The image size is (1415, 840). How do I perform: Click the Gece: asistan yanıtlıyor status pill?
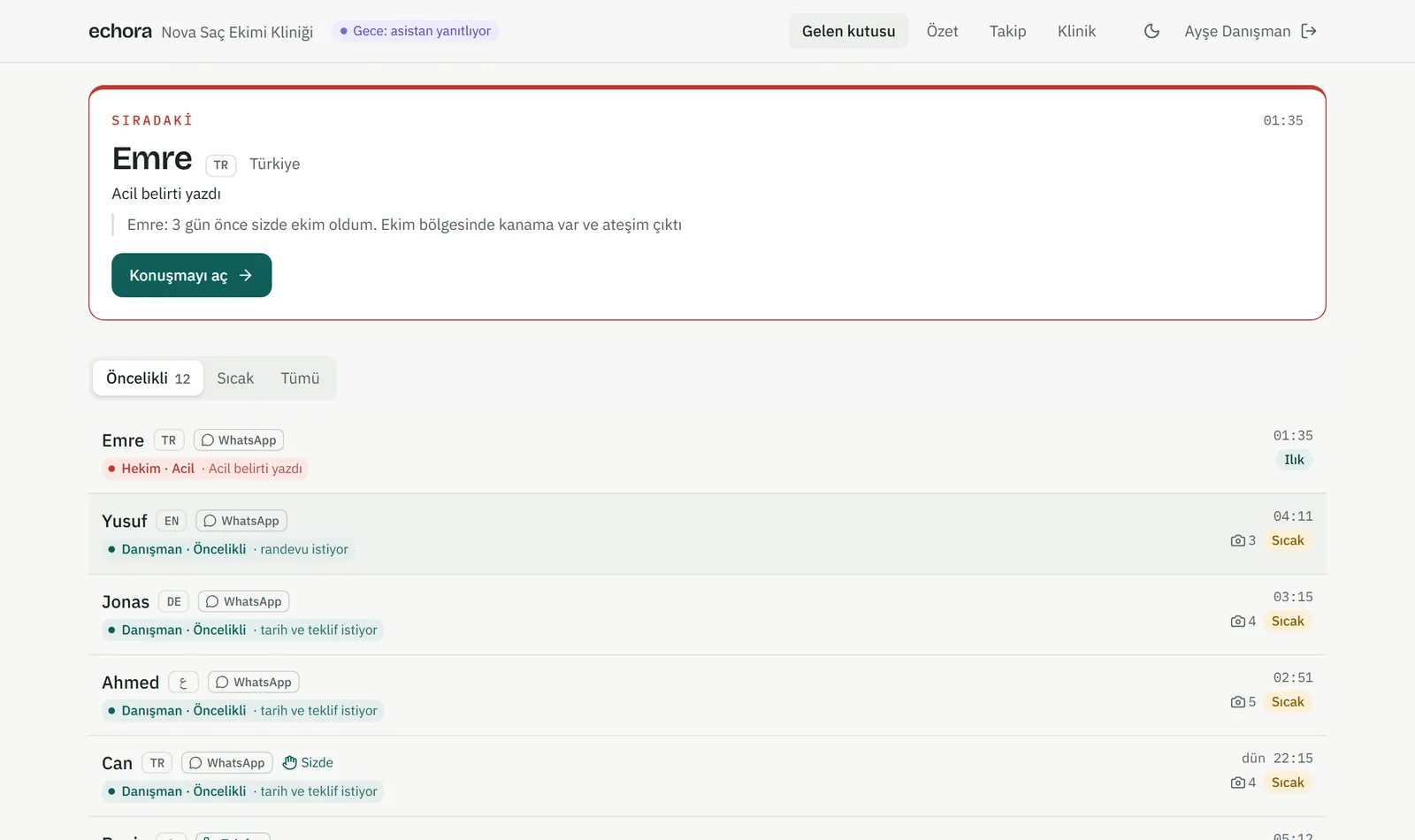[416, 31]
